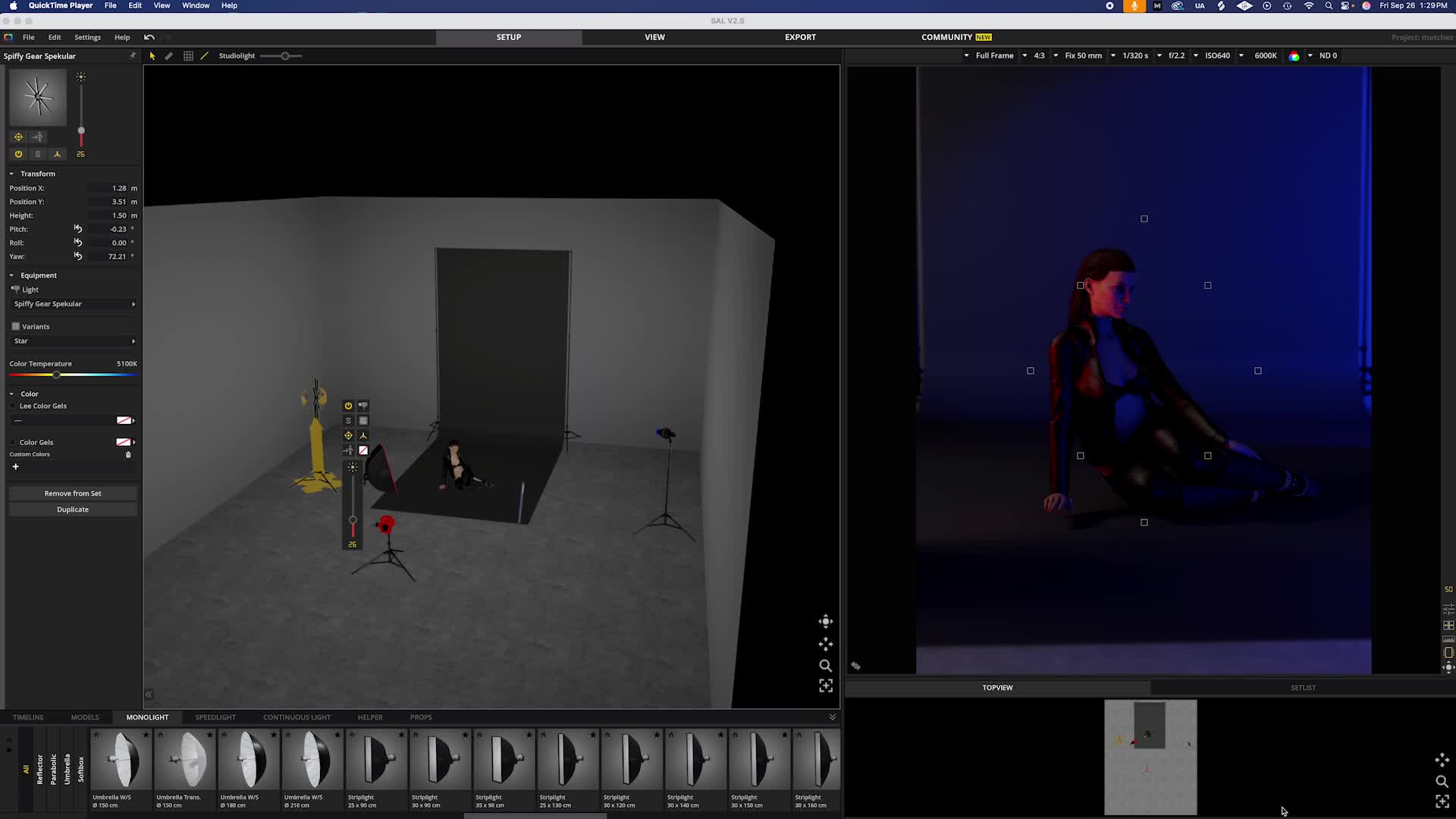Click the Duplicate button
The image size is (1456, 819).
(x=73, y=510)
